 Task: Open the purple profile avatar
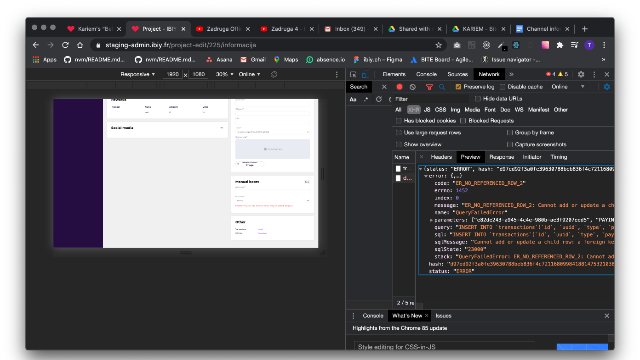point(589,45)
